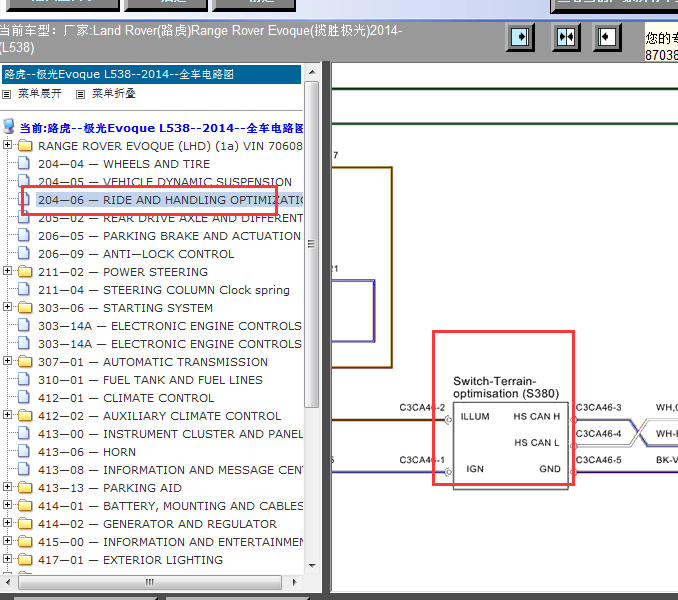Open 413—06 HORN diagram

tap(87, 452)
